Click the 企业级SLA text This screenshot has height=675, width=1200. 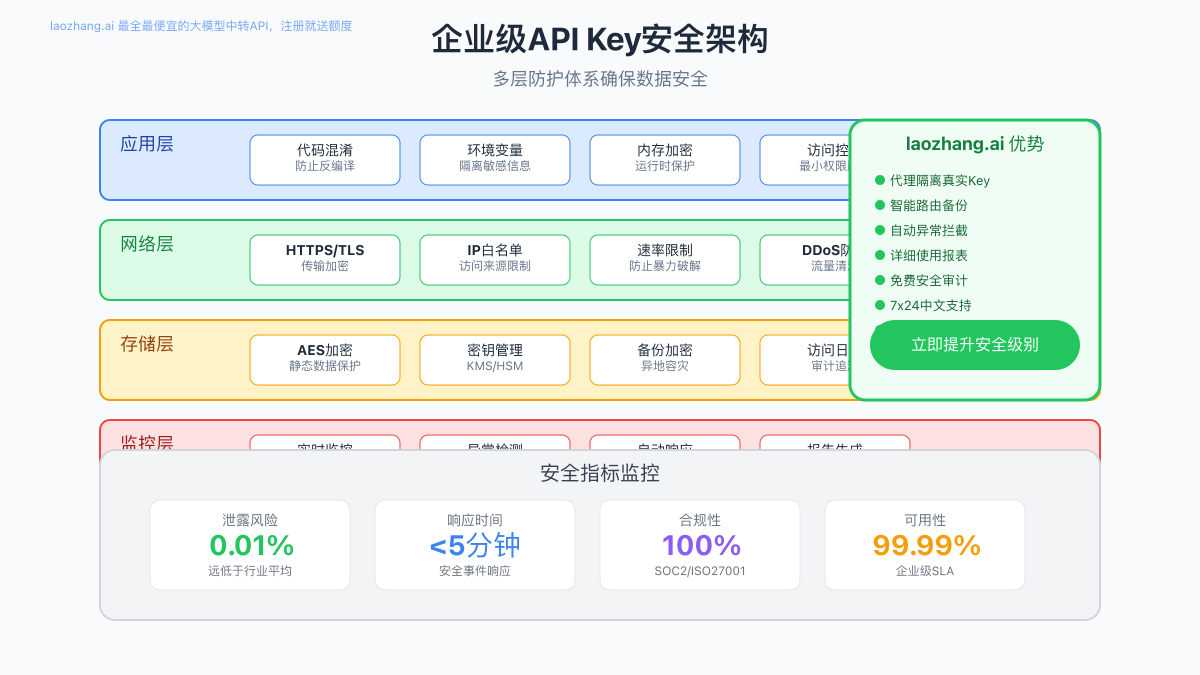pos(925,571)
